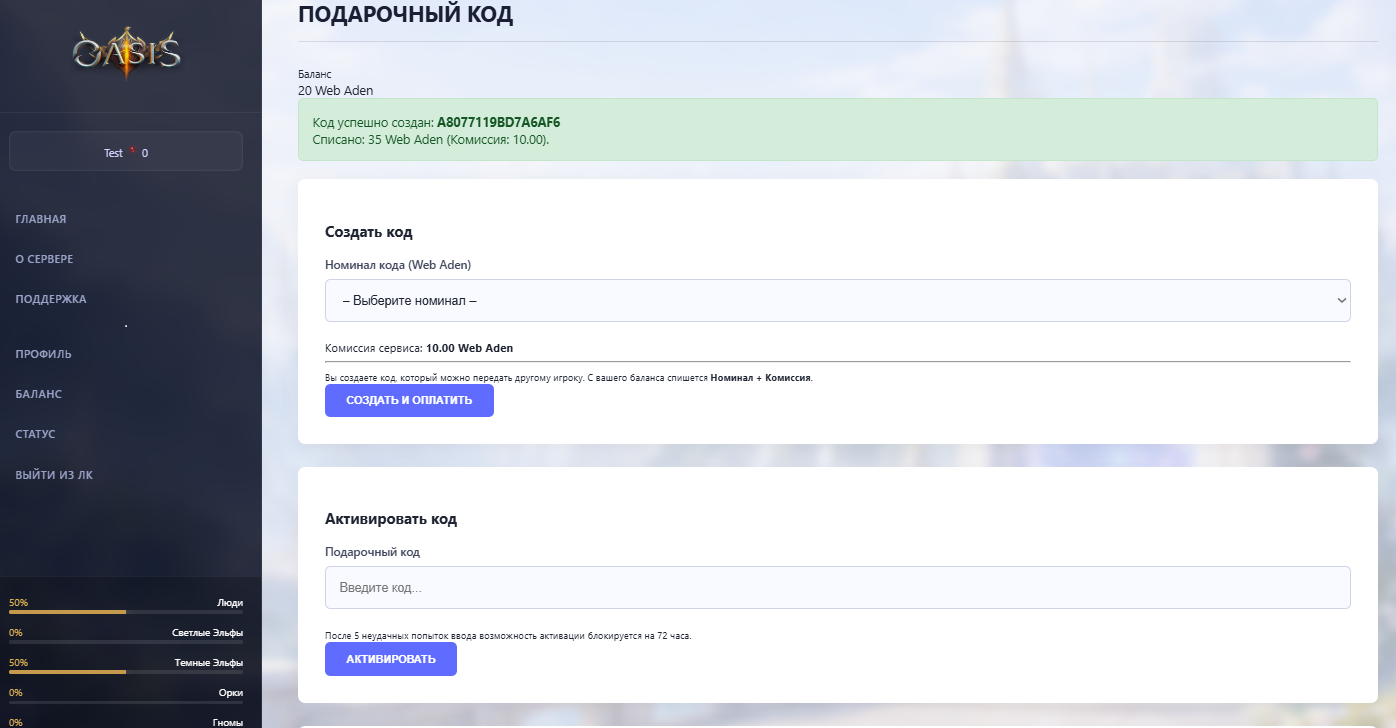This screenshot has width=1396, height=728.
Task: Click generated code A8077119BD7A6AF6
Action: pyautogui.click(x=498, y=123)
